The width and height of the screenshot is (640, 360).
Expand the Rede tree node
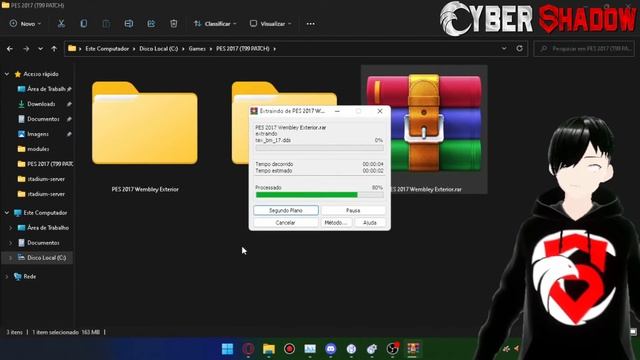7,277
